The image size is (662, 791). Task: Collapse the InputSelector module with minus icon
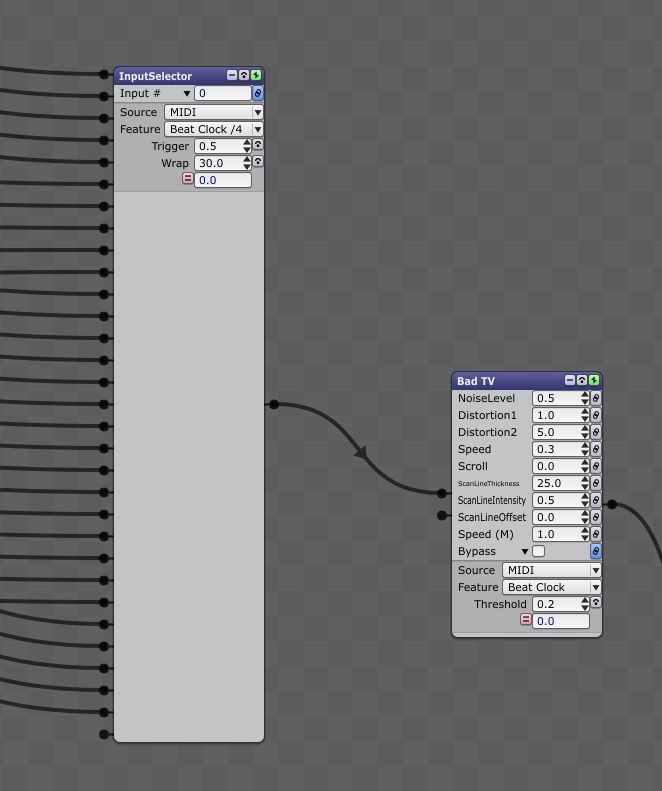pyautogui.click(x=232, y=75)
